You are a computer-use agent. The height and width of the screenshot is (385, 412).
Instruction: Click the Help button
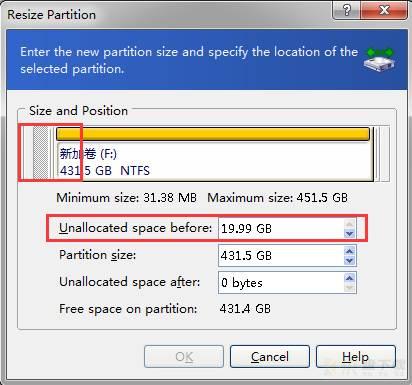[356, 357]
